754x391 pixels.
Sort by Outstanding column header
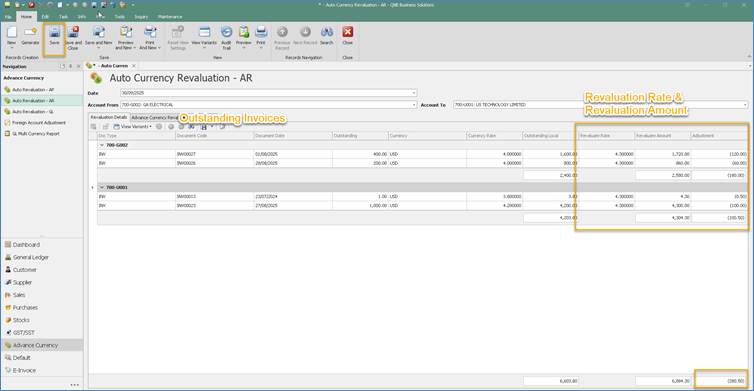point(360,136)
